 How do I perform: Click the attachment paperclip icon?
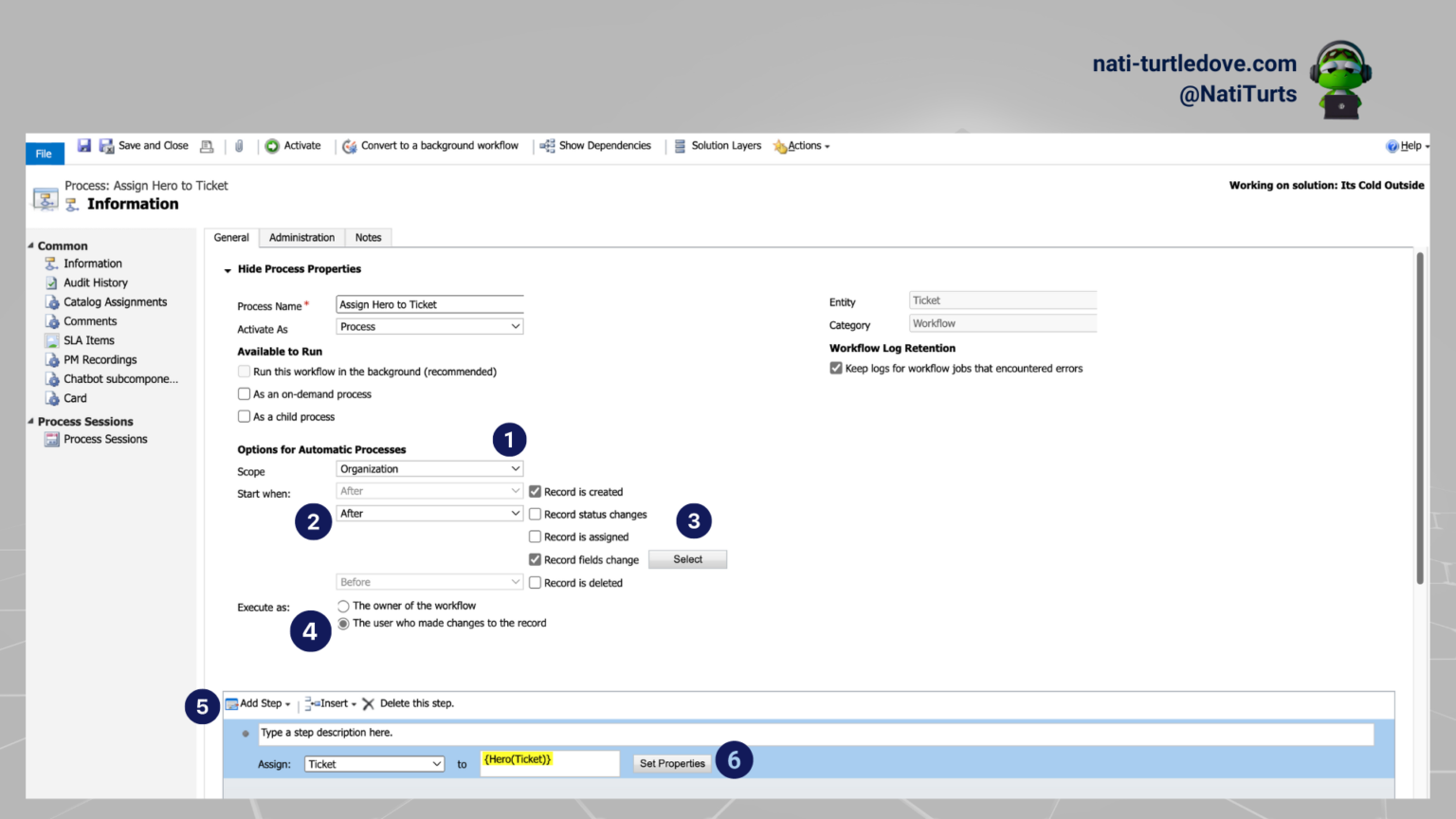[239, 146]
